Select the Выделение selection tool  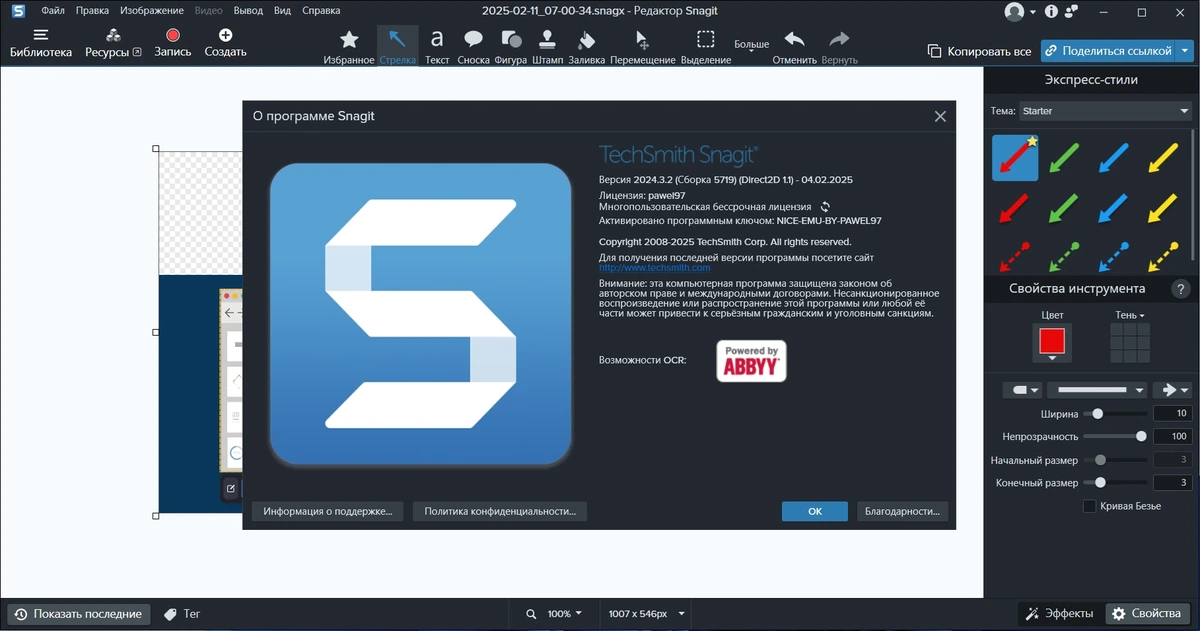point(706,46)
